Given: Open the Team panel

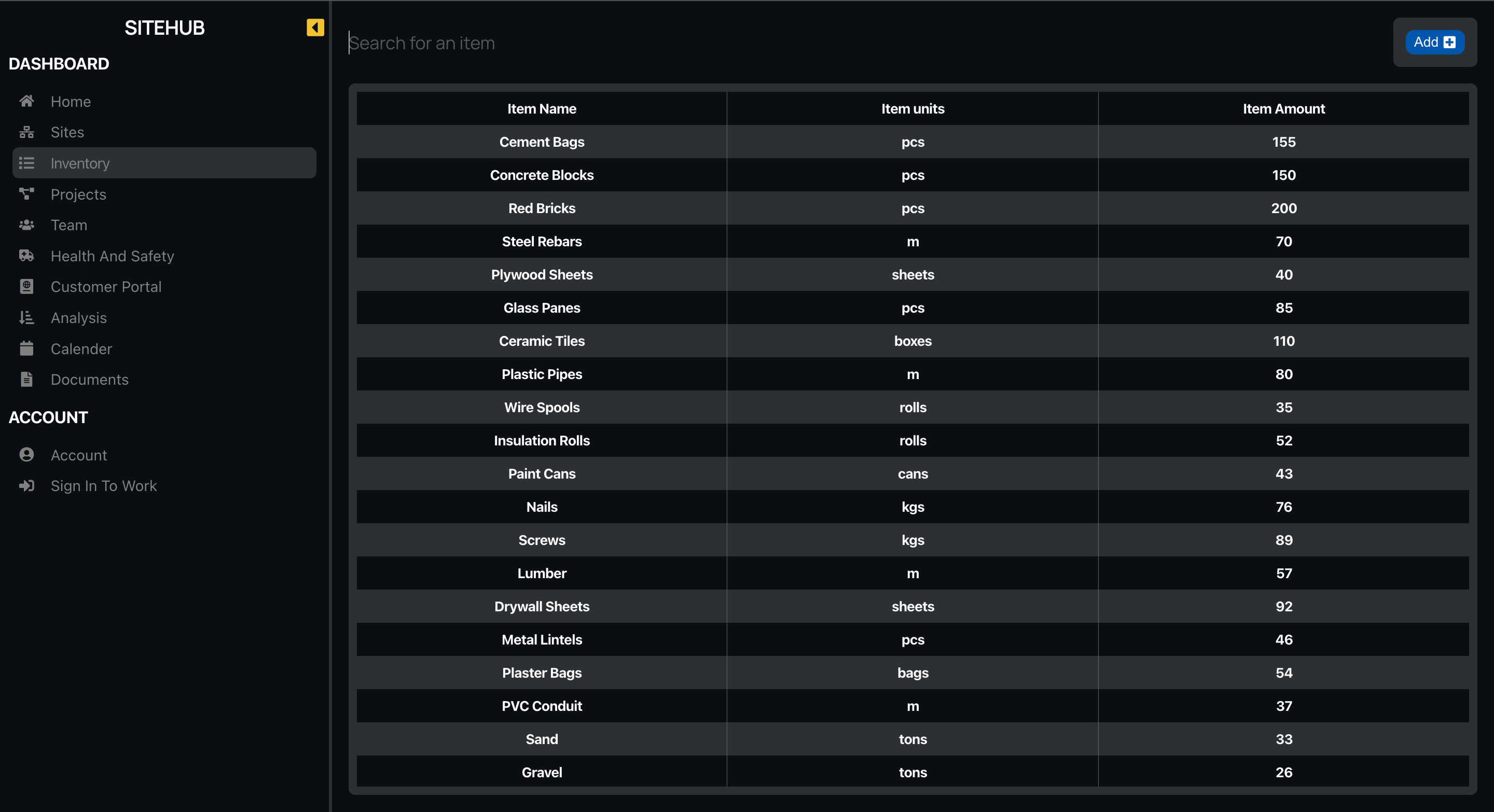Looking at the screenshot, I should 68,225.
